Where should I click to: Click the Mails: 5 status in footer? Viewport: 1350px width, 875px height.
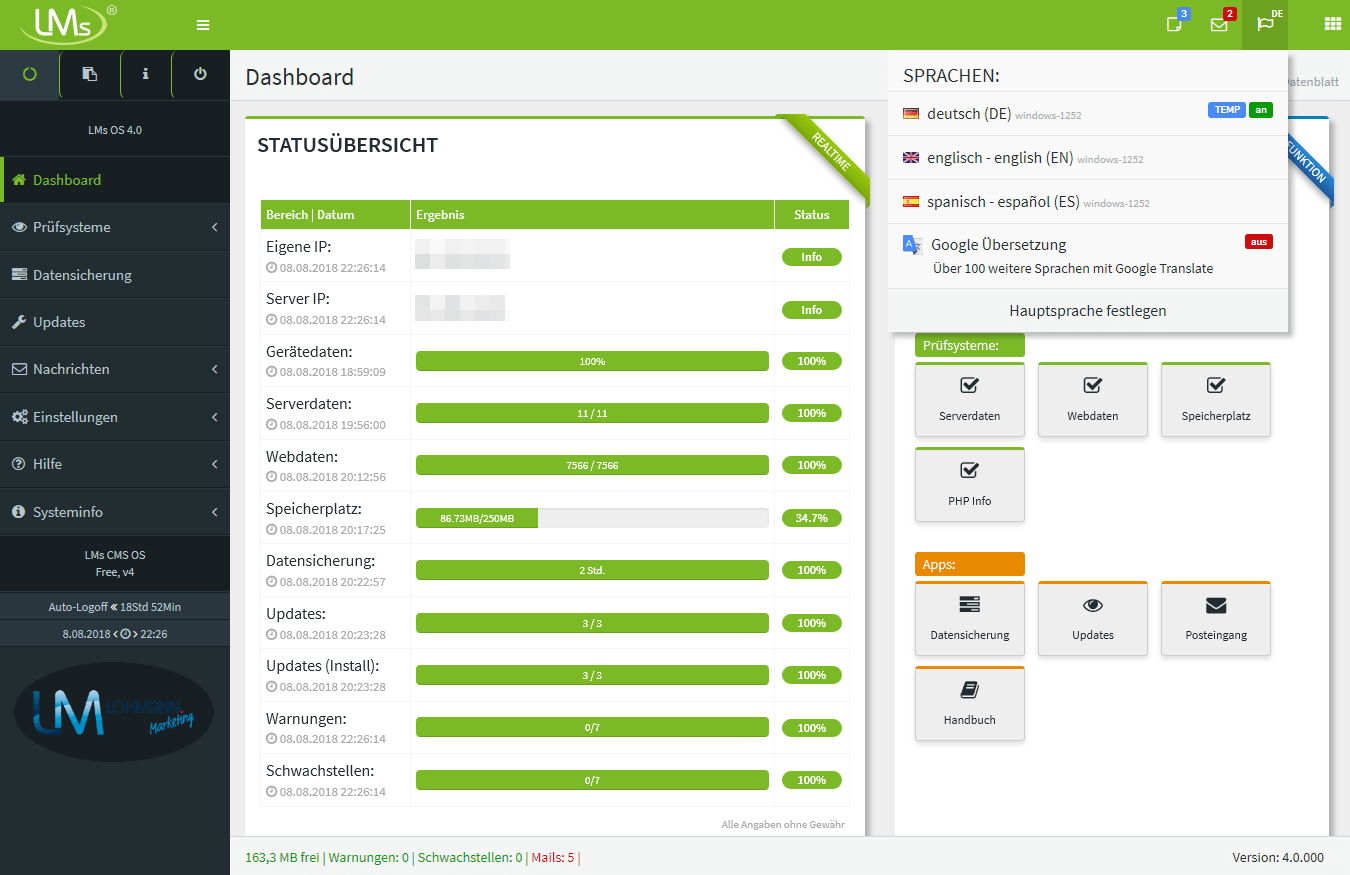(x=553, y=857)
